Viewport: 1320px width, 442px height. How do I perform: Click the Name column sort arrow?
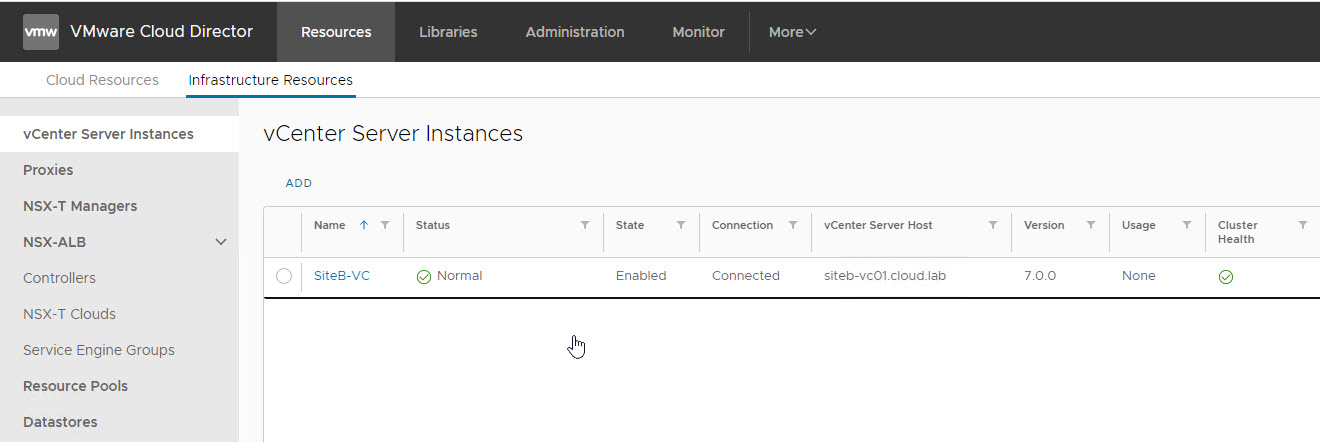[x=364, y=225]
